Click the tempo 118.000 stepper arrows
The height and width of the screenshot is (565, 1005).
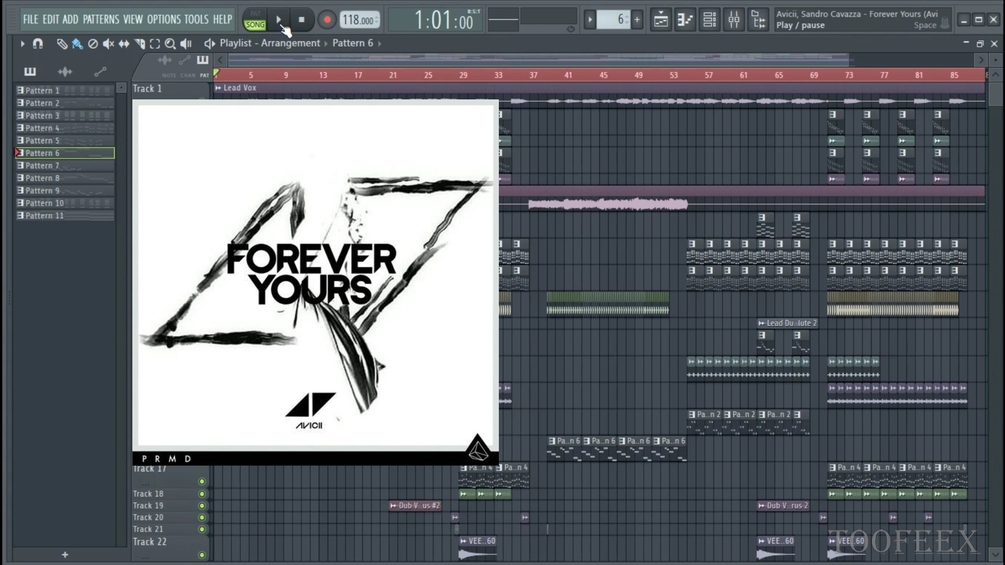tap(376, 20)
